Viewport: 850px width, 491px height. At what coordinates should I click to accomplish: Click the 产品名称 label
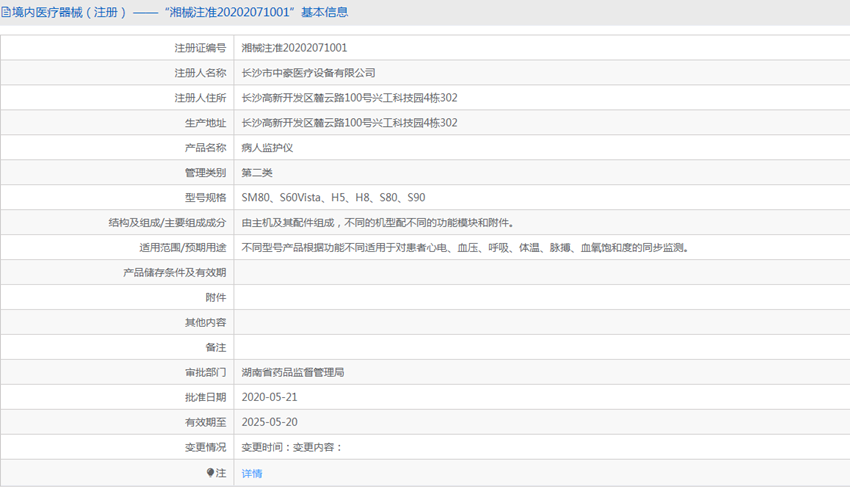[205, 147]
